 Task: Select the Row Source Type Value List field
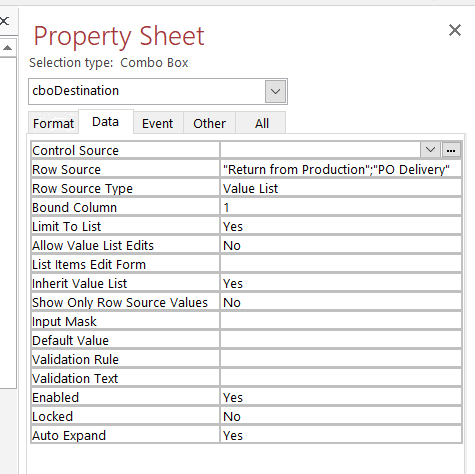point(341,188)
